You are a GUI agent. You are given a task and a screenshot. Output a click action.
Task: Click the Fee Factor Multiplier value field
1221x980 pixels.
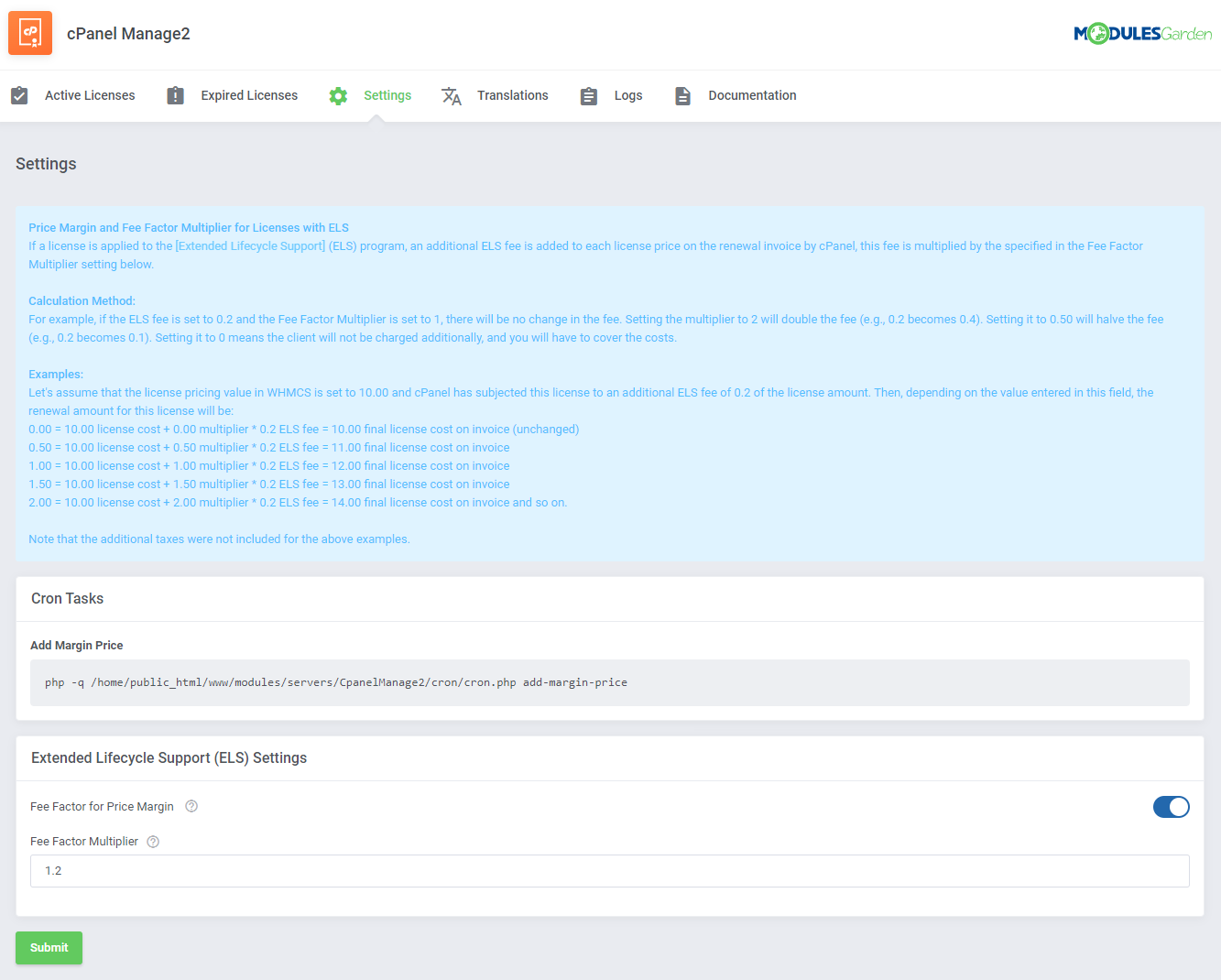[x=609, y=870]
